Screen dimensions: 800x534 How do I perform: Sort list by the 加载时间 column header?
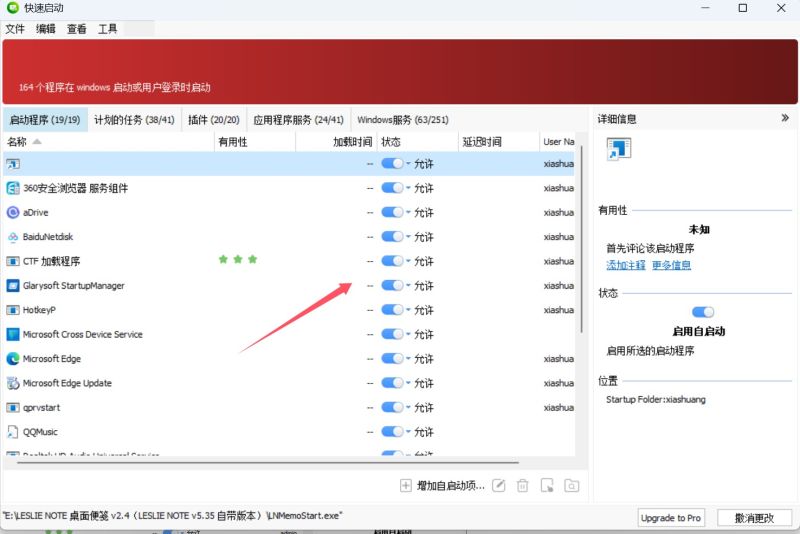[x=336, y=142]
